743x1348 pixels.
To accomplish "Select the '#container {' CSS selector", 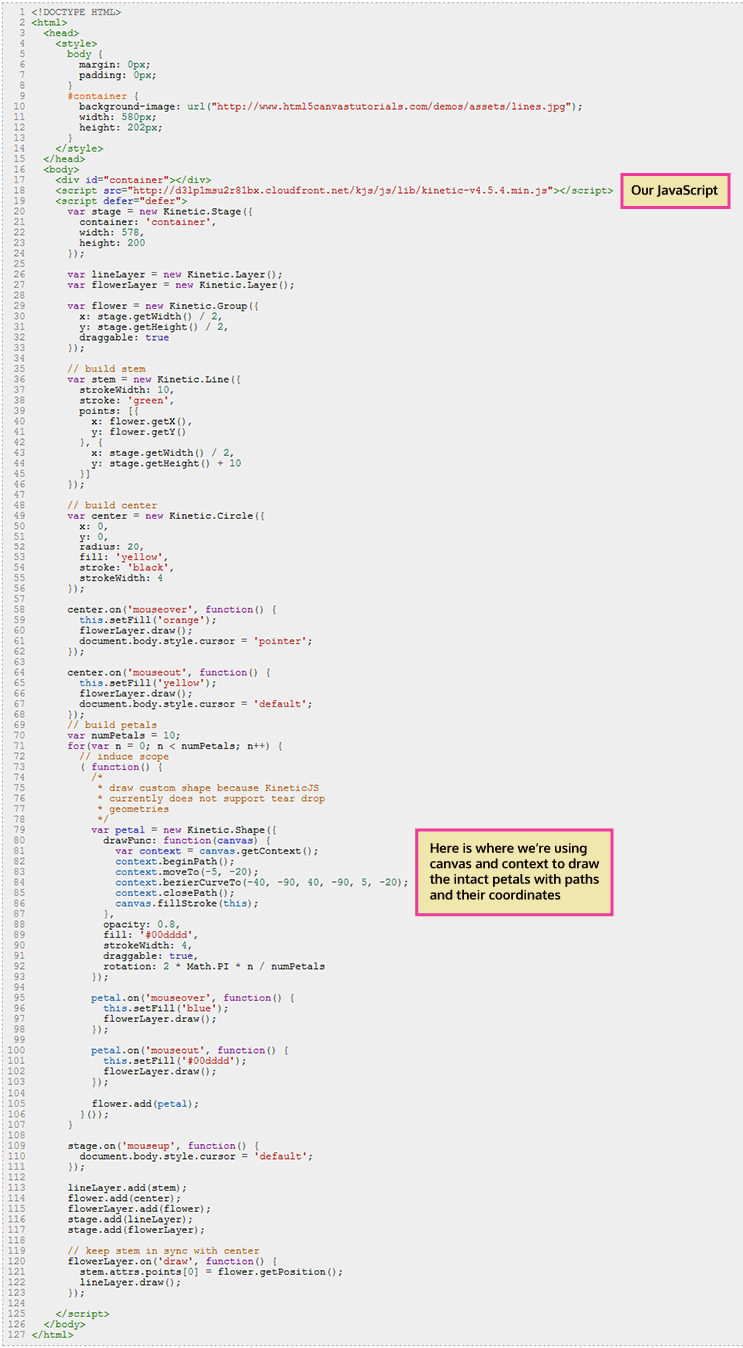I will point(101,96).
